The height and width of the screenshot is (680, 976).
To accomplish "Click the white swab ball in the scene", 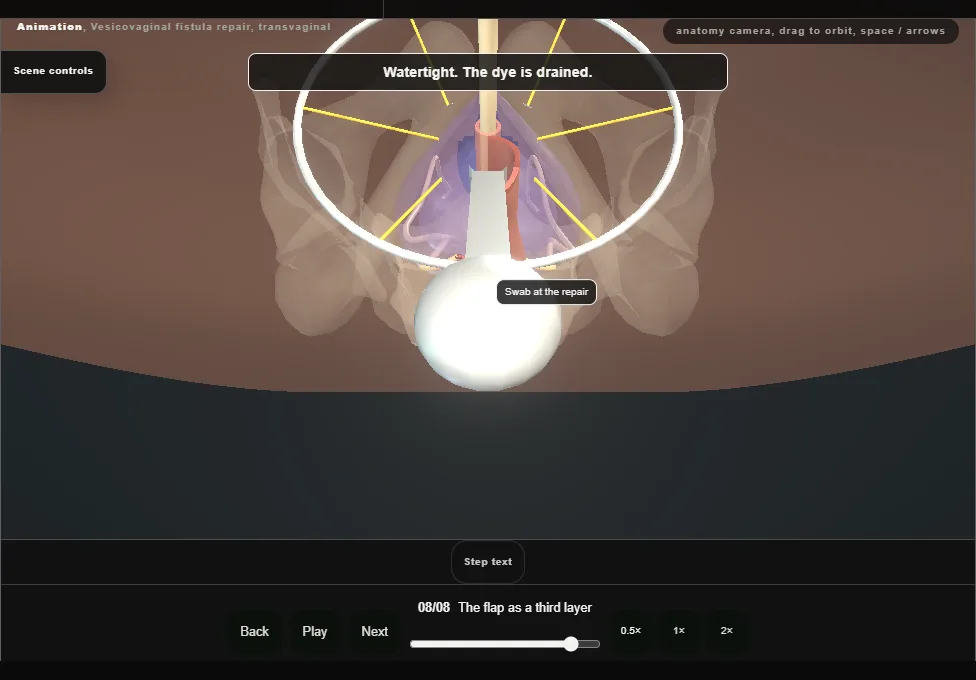I will click(487, 322).
